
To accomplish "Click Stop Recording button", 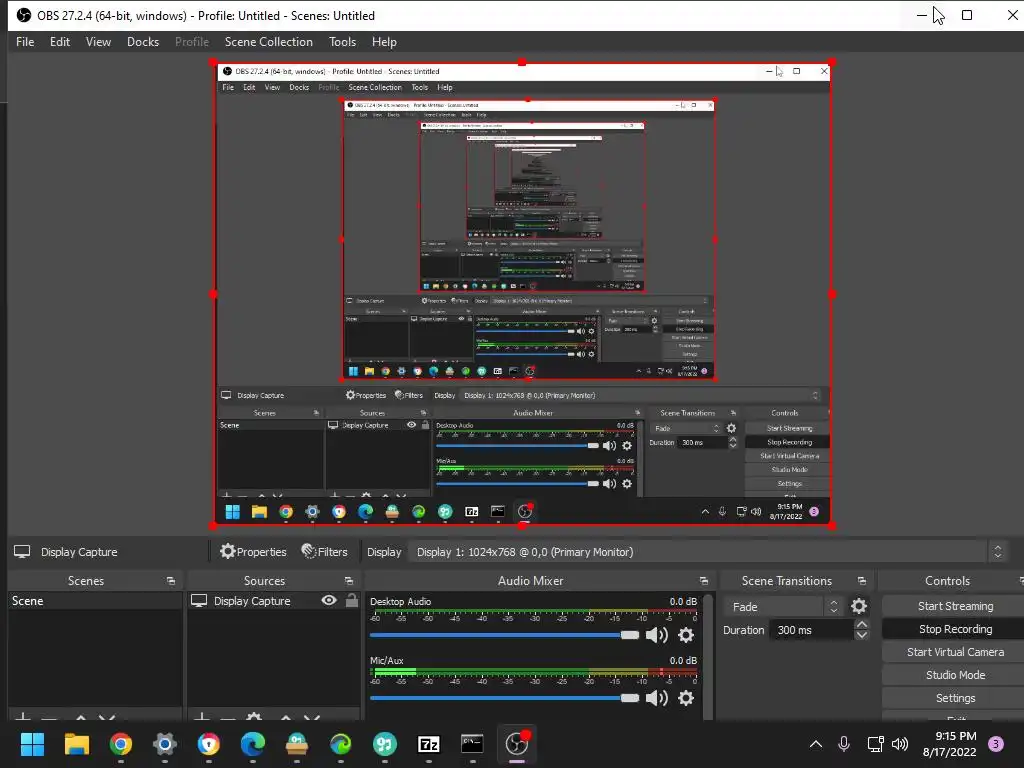I will pyautogui.click(x=955, y=629).
